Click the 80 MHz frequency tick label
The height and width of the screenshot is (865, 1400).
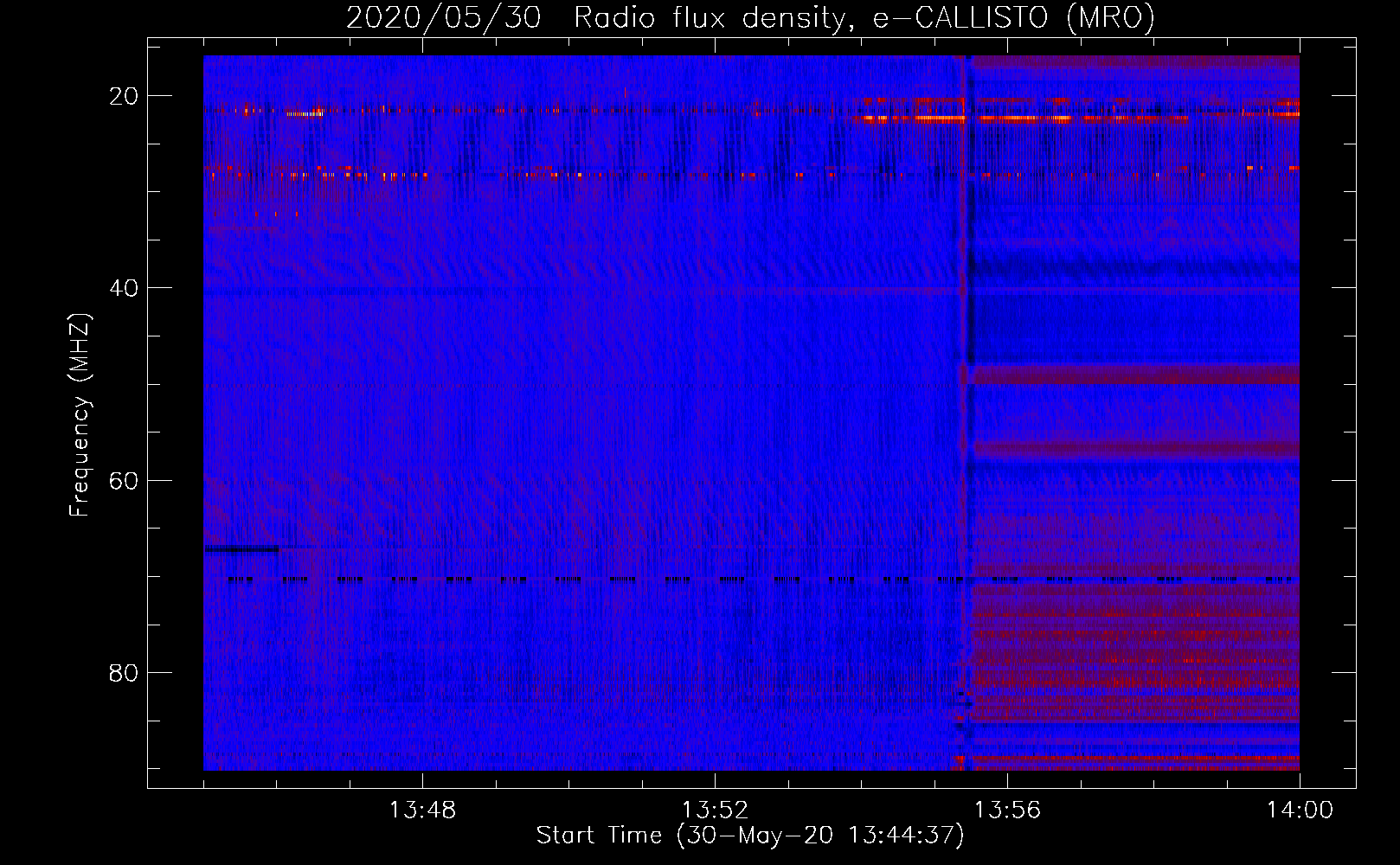coord(124,673)
